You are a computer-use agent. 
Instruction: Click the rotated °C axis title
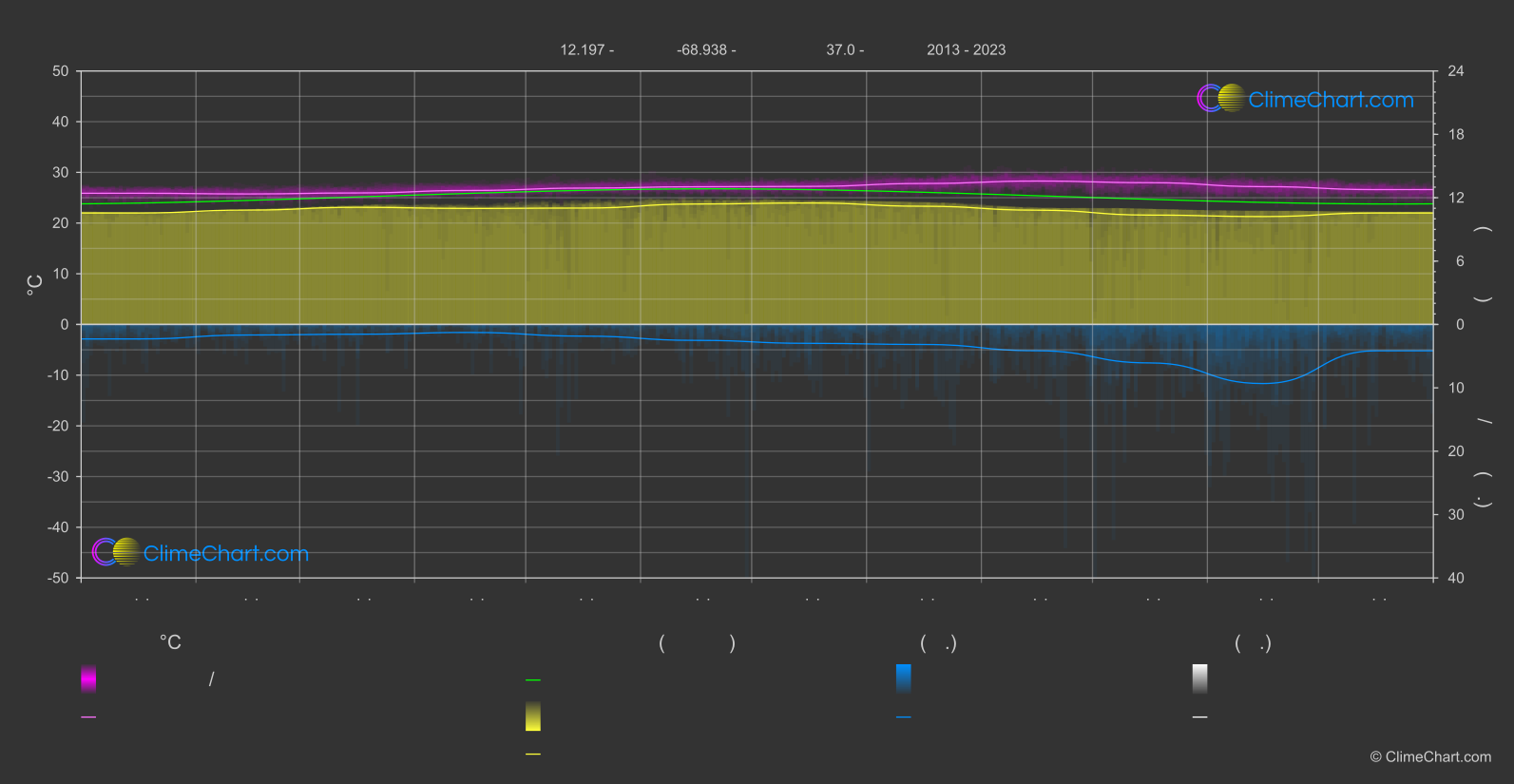point(35,285)
